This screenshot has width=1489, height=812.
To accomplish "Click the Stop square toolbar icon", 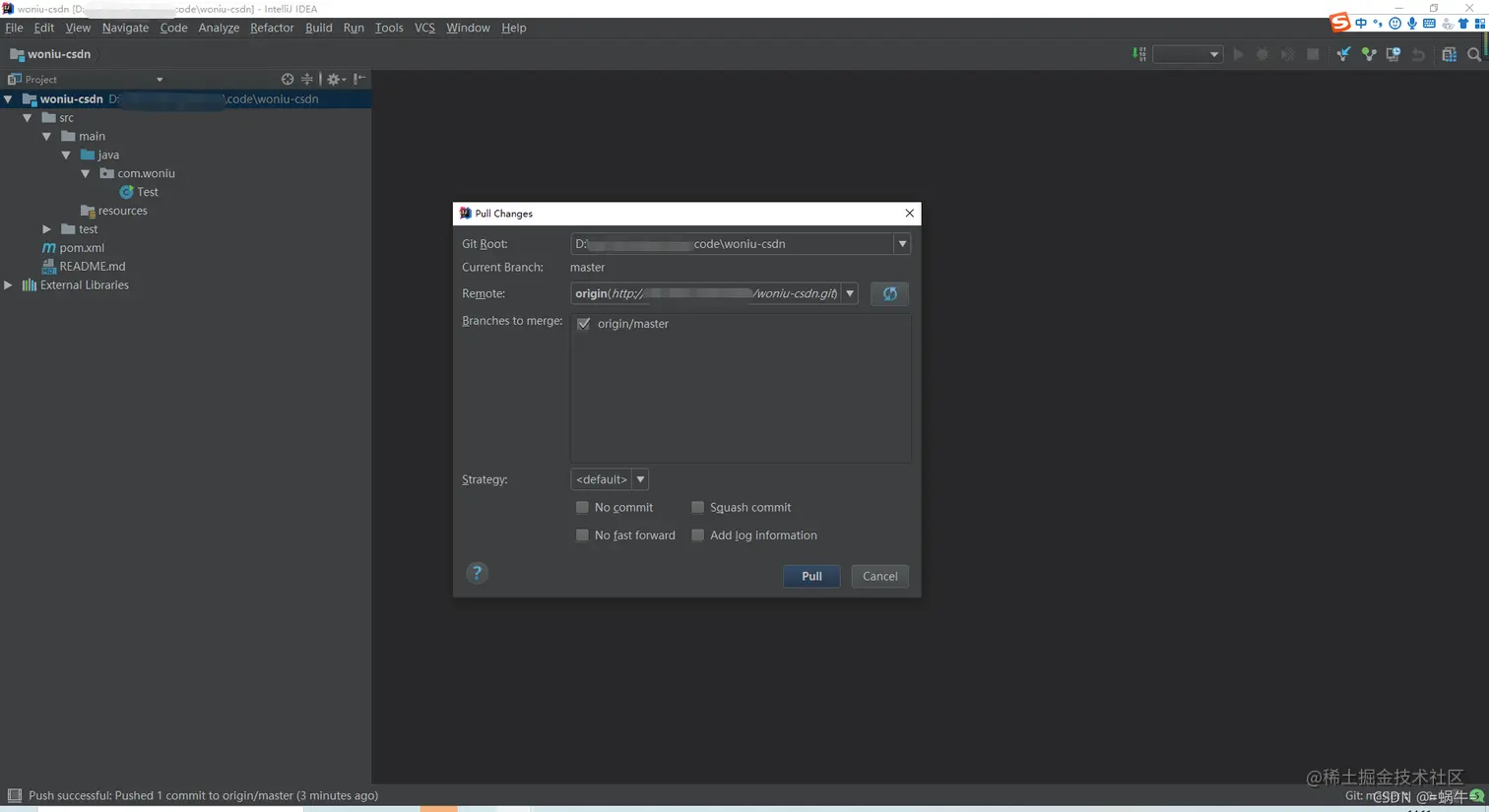I will tap(1313, 55).
